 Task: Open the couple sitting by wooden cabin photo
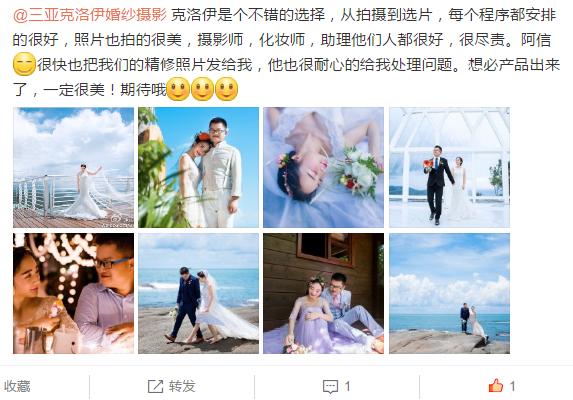(x=323, y=293)
